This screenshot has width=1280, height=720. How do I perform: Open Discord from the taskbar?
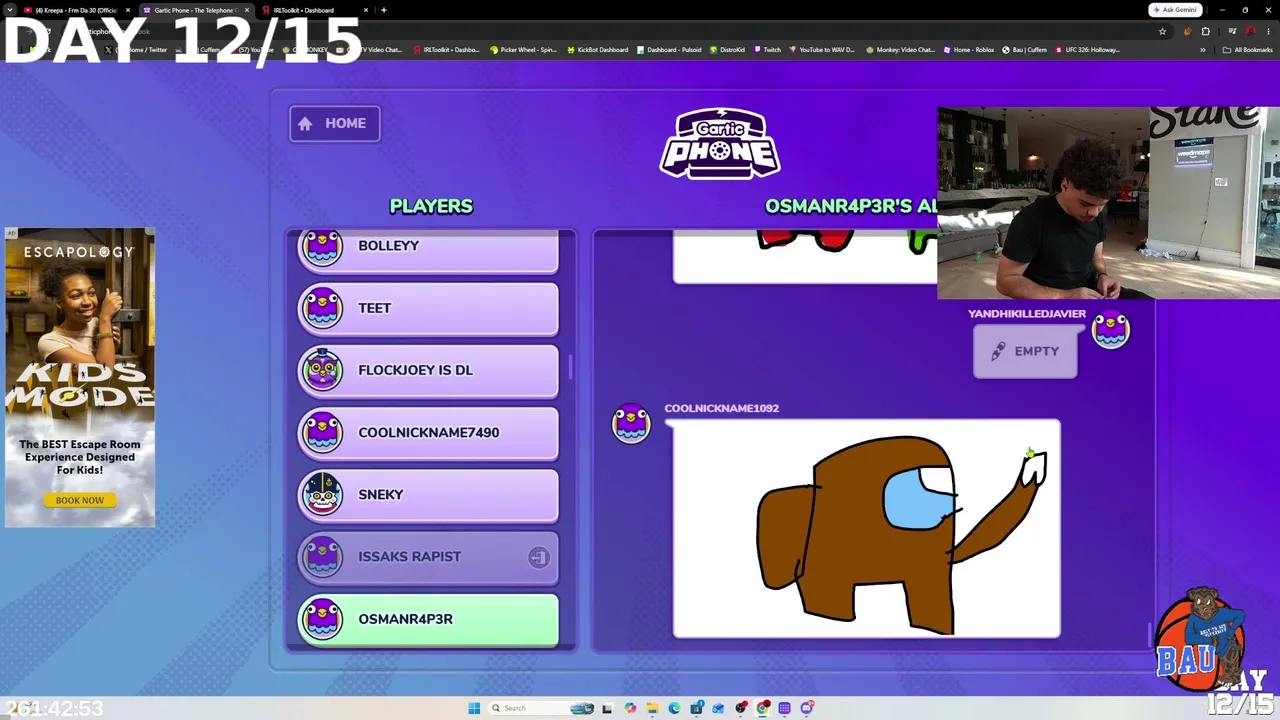pyautogui.click(x=807, y=708)
